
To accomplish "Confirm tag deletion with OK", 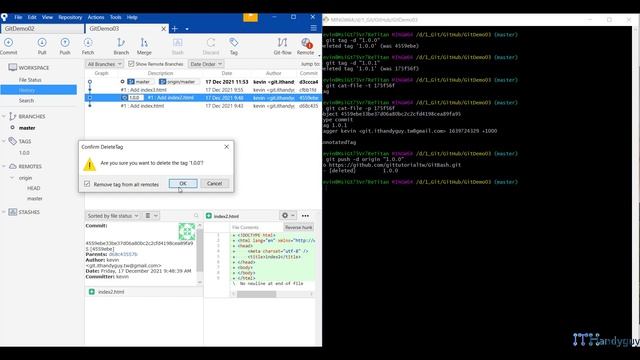I will point(183,184).
